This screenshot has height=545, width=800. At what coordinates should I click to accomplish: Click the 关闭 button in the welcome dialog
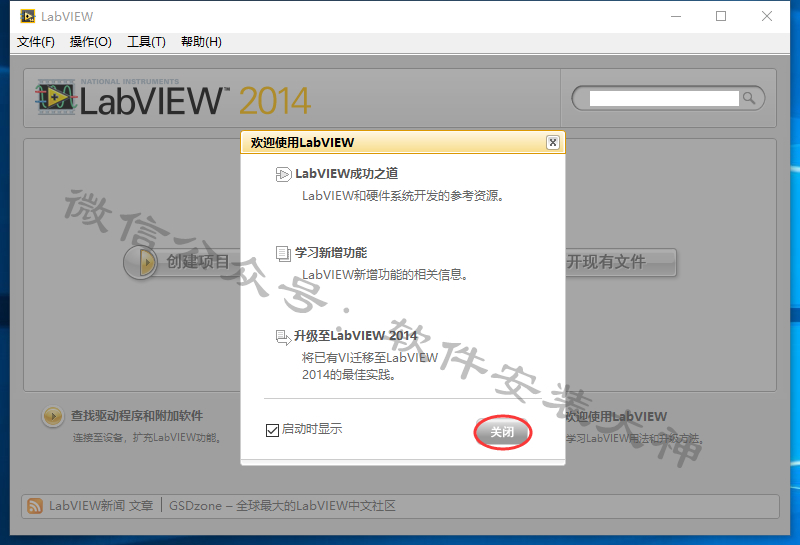[503, 432]
